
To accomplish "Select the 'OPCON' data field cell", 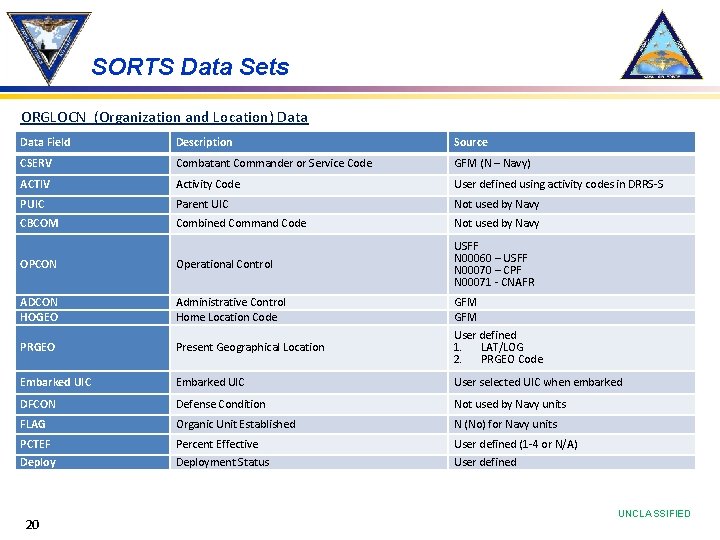I will (92, 264).
